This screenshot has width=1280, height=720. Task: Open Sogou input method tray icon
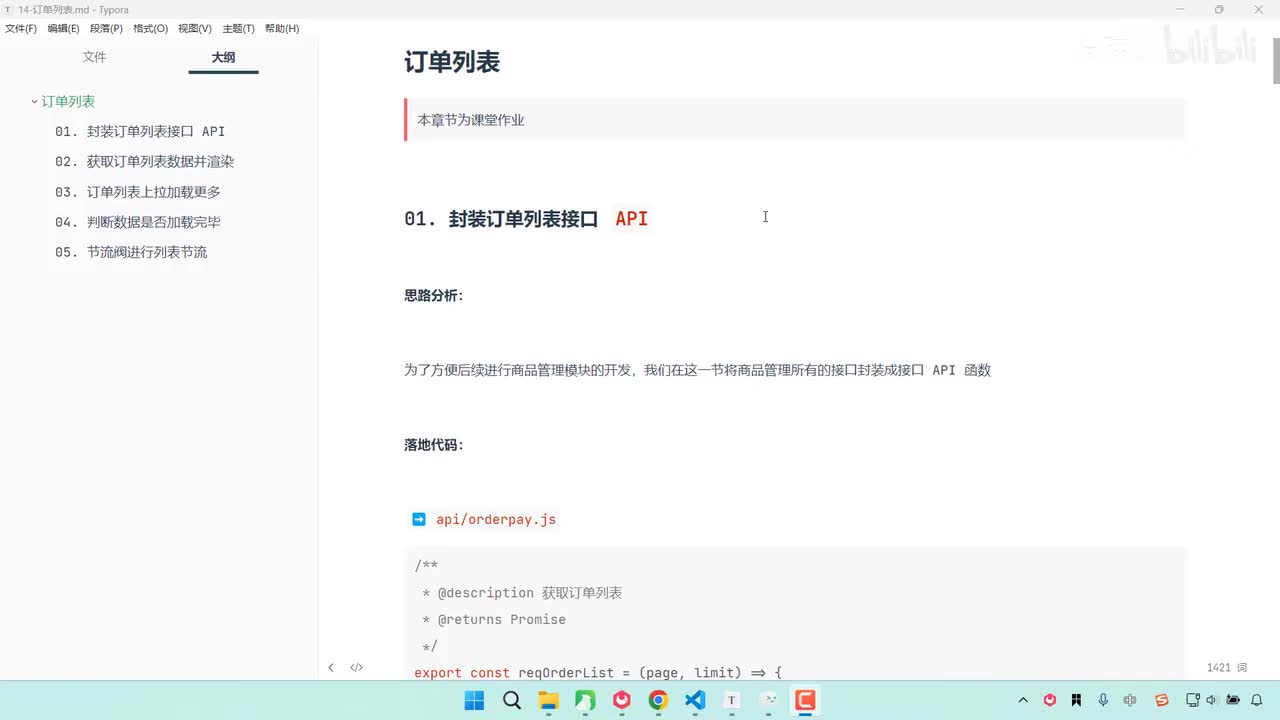click(1162, 700)
